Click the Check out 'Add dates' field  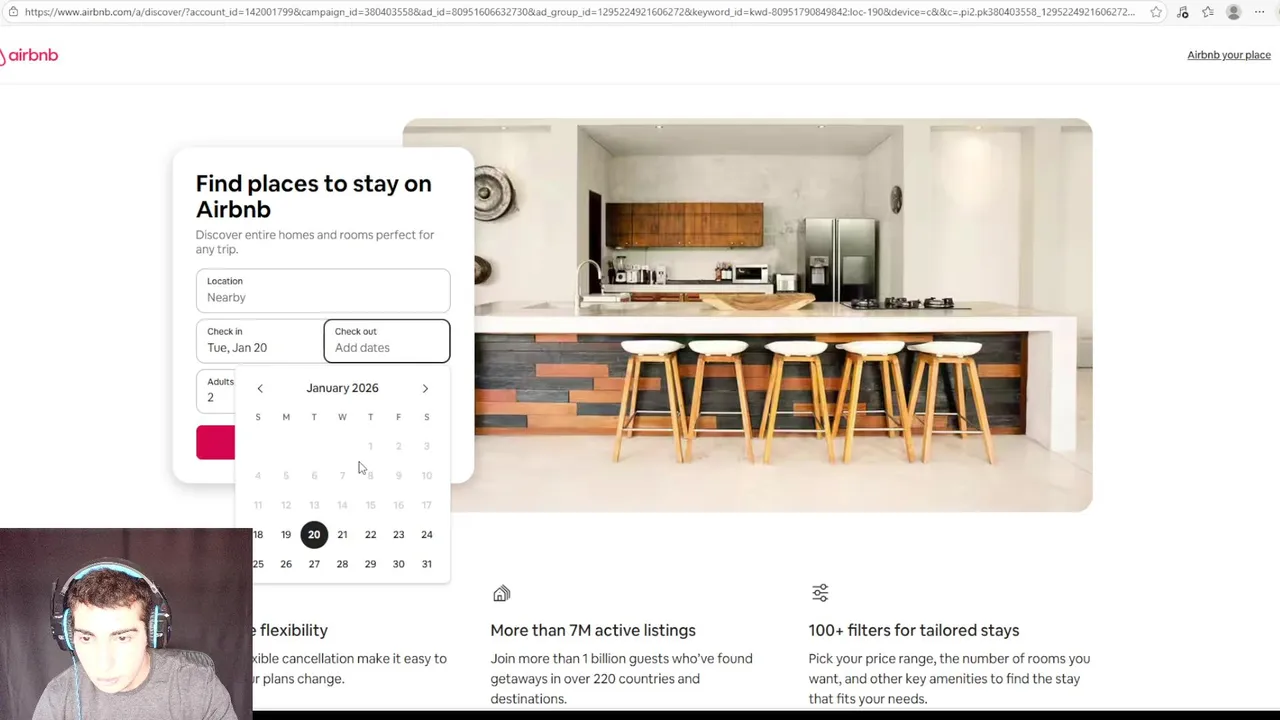click(387, 340)
